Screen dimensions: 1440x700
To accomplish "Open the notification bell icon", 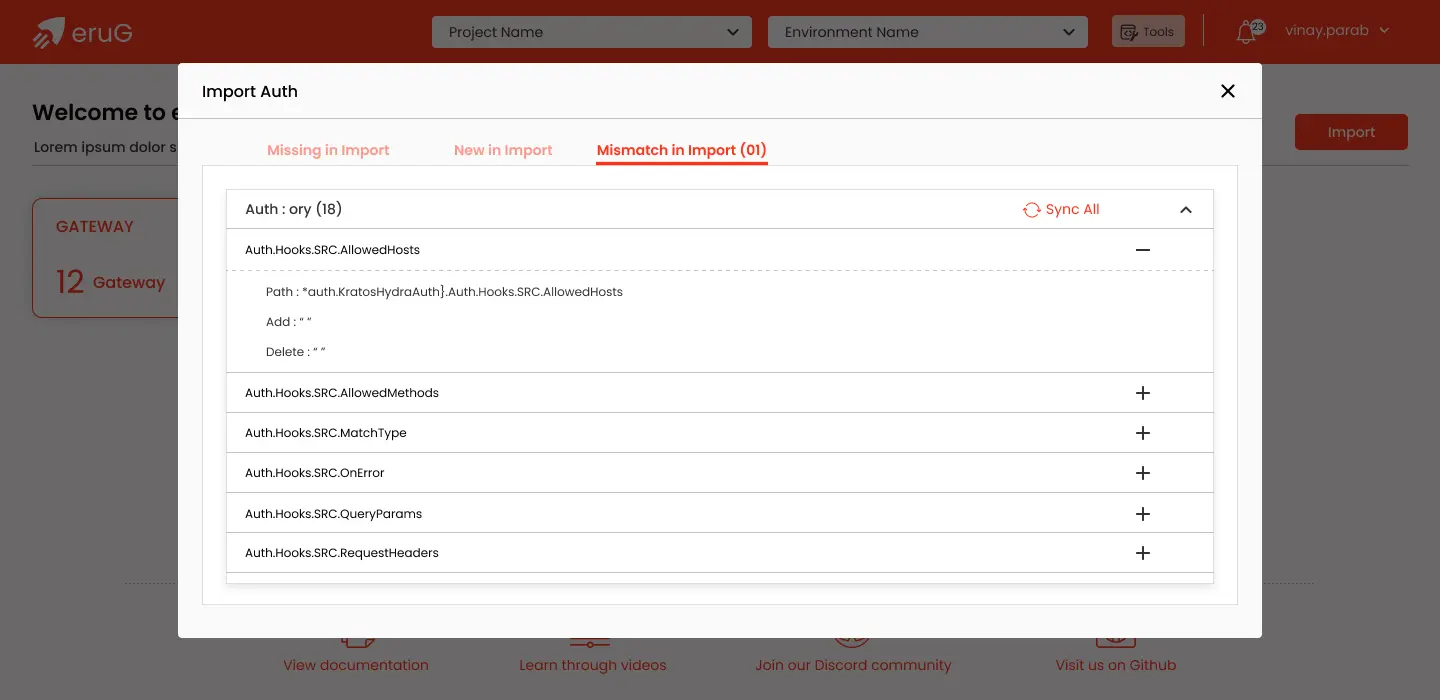I will pyautogui.click(x=1246, y=32).
